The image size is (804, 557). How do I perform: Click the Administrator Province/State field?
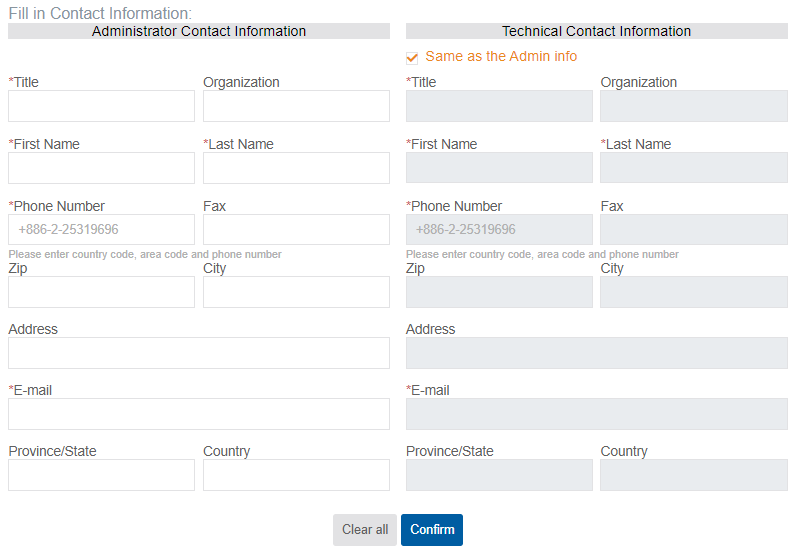[x=102, y=475]
